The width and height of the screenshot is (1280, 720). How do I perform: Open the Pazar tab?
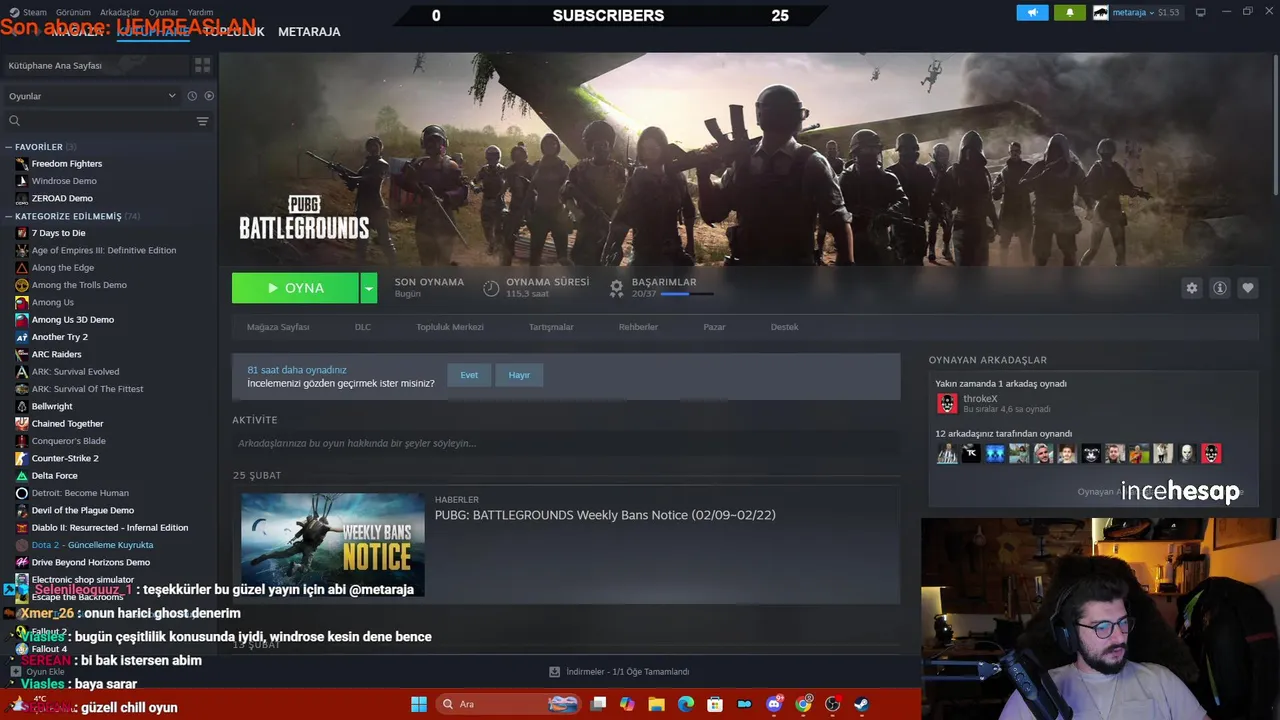714,327
